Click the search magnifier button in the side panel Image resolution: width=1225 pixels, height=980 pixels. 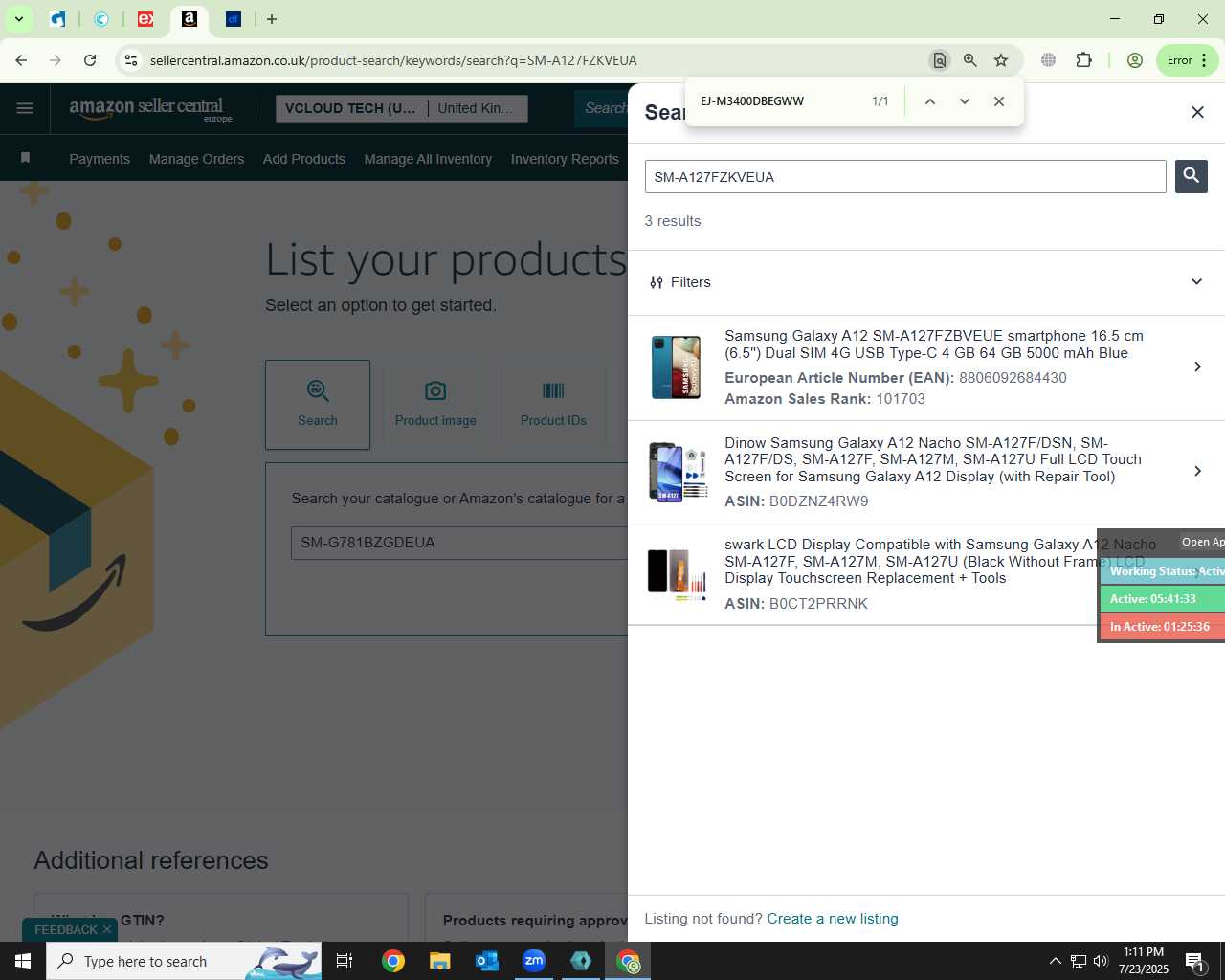point(1191,176)
